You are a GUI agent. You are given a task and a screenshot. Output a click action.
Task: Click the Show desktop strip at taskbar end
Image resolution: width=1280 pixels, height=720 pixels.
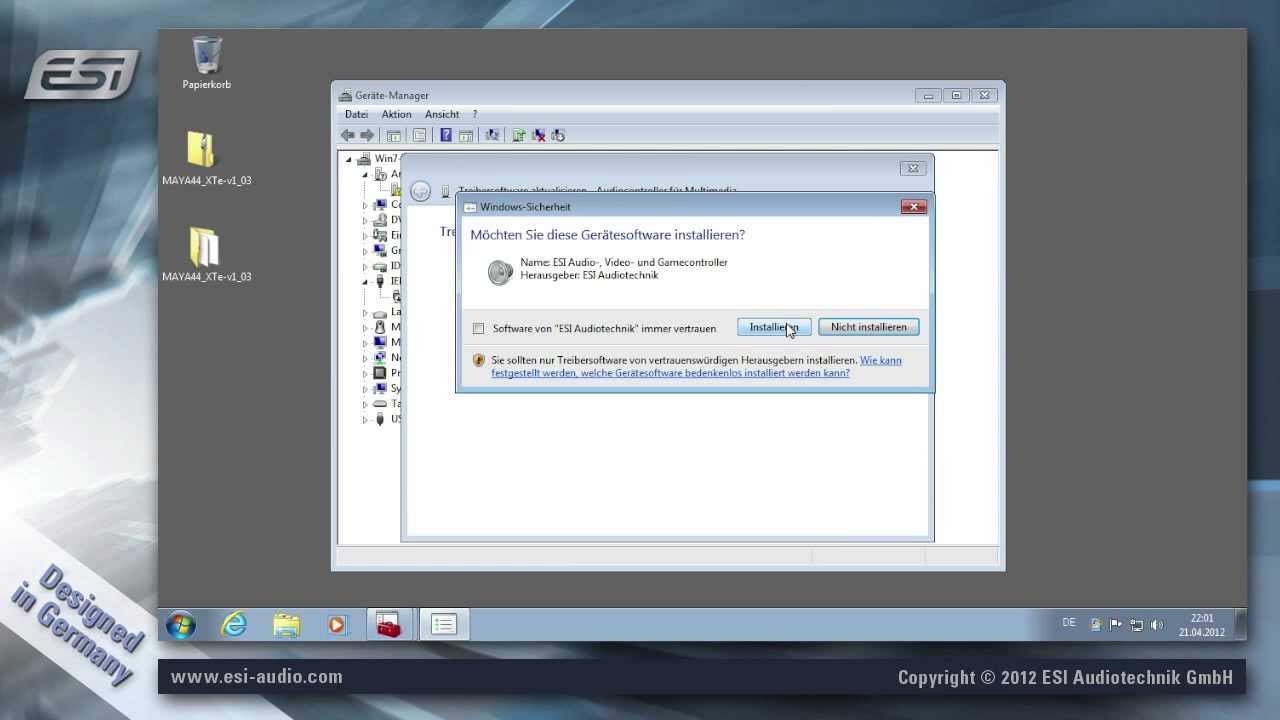point(1241,625)
